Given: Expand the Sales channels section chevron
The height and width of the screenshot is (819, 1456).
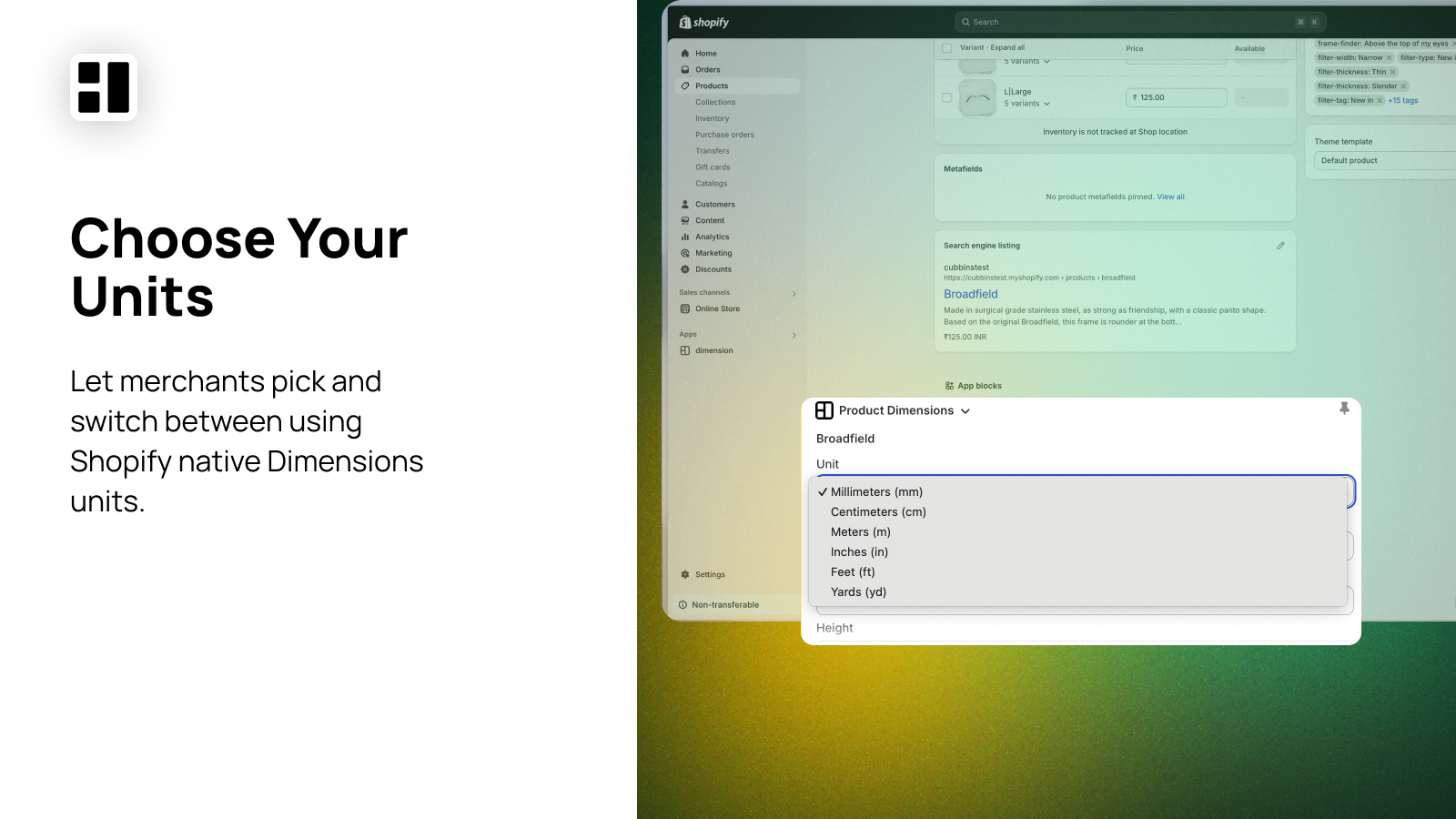Looking at the screenshot, I should [794, 294].
